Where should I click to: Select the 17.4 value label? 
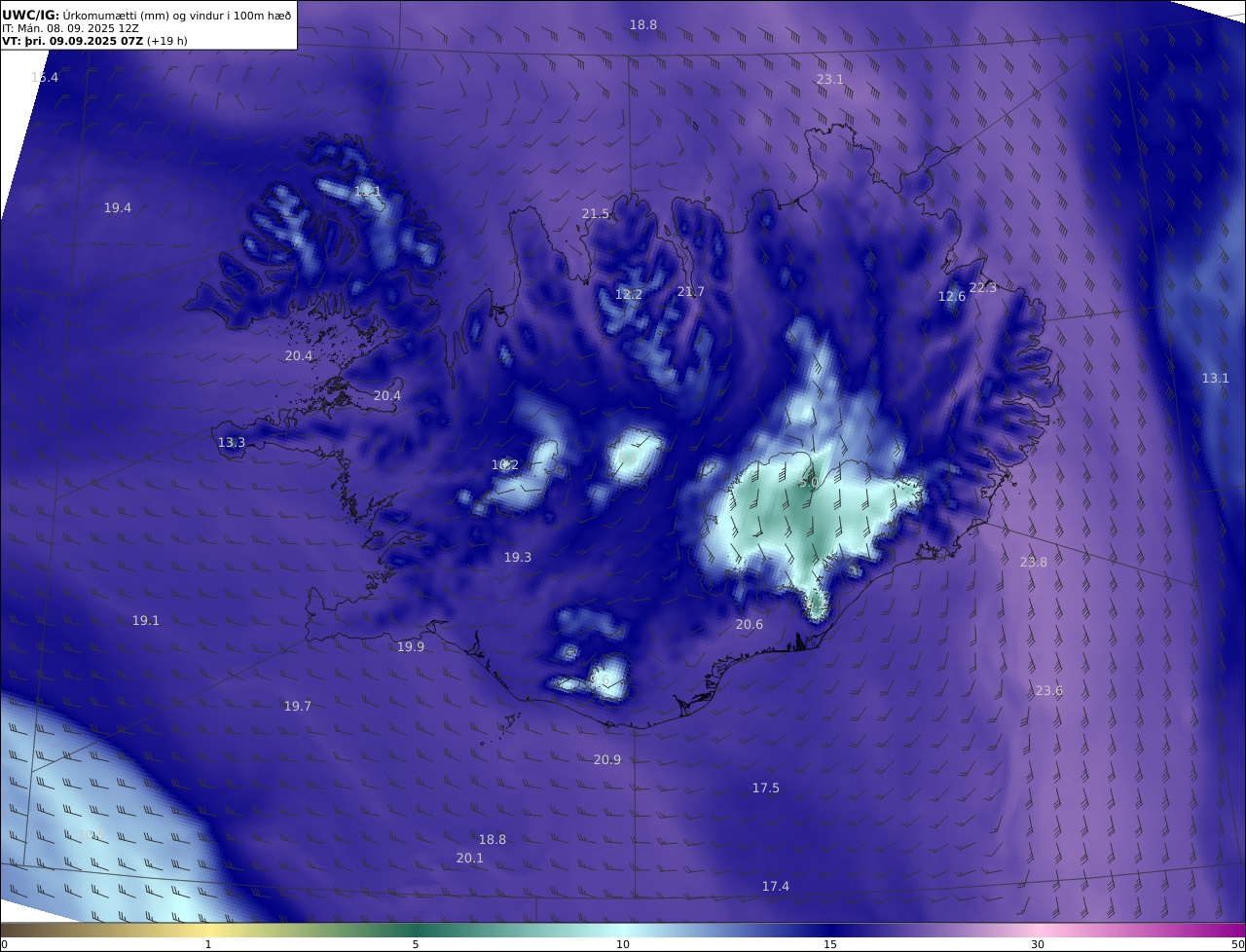pos(776,886)
